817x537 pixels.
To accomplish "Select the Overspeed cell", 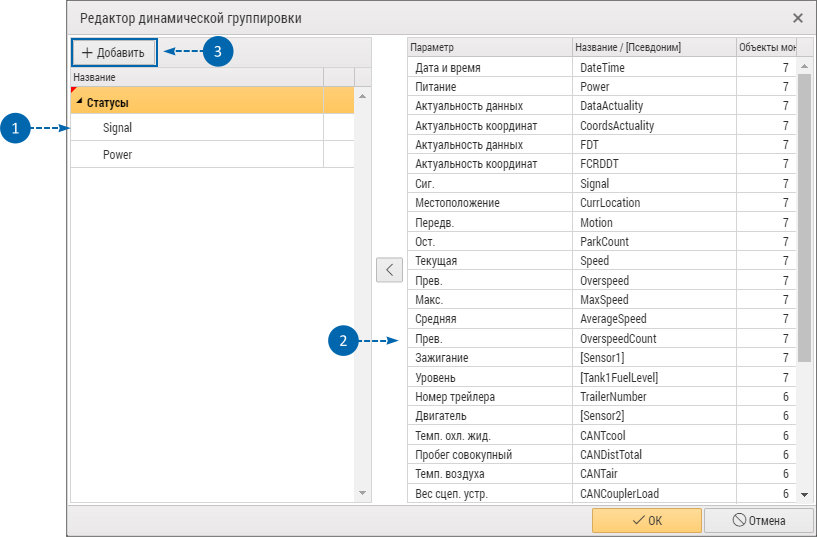I will (654, 280).
